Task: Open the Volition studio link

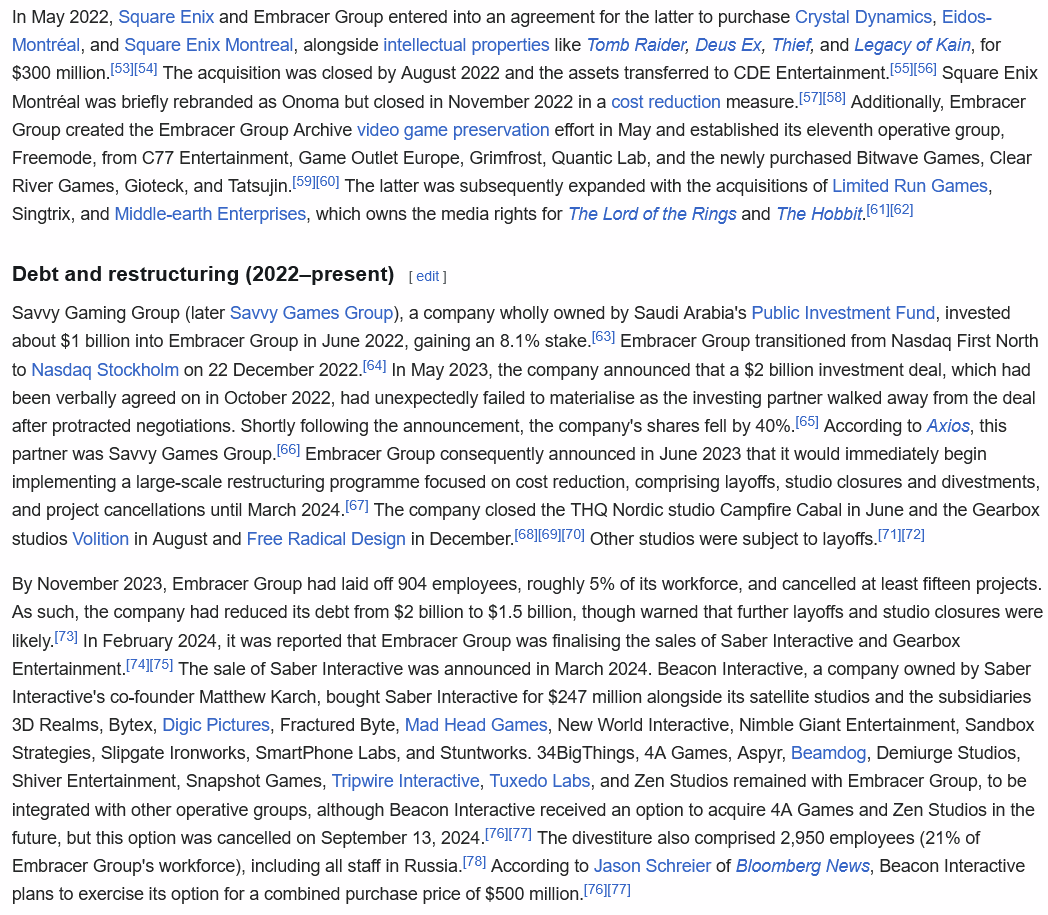Action: [x=100, y=539]
